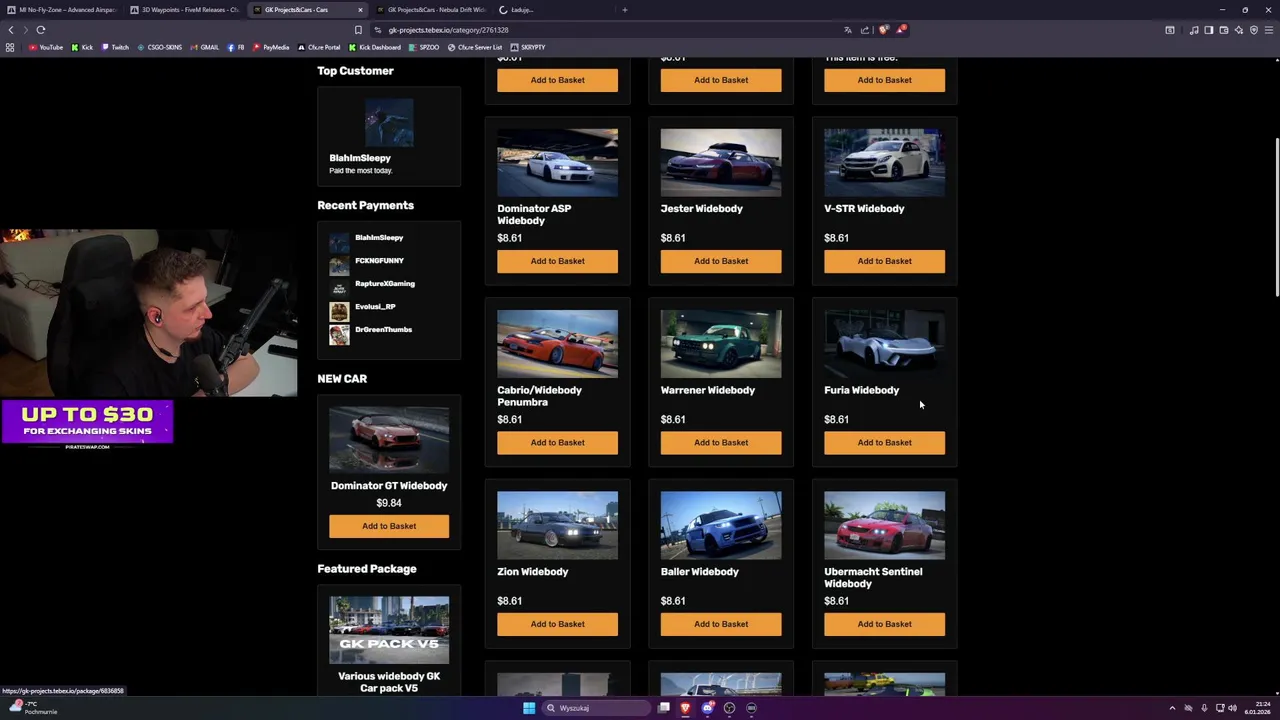Switch to the loading Ładuję tab
Screen dimensions: 1280x720
(x=552, y=10)
